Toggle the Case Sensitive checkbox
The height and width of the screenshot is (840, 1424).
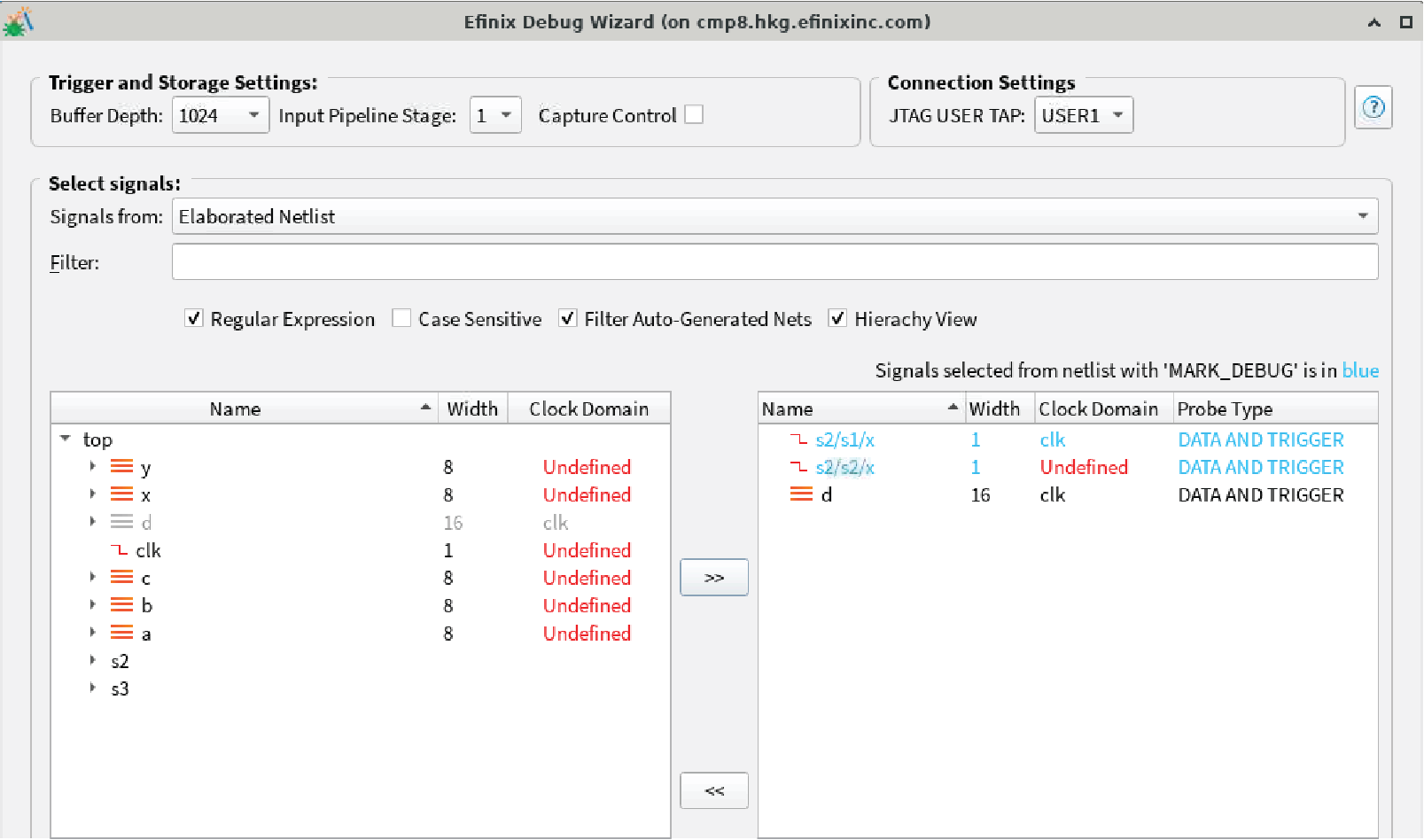click(401, 319)
